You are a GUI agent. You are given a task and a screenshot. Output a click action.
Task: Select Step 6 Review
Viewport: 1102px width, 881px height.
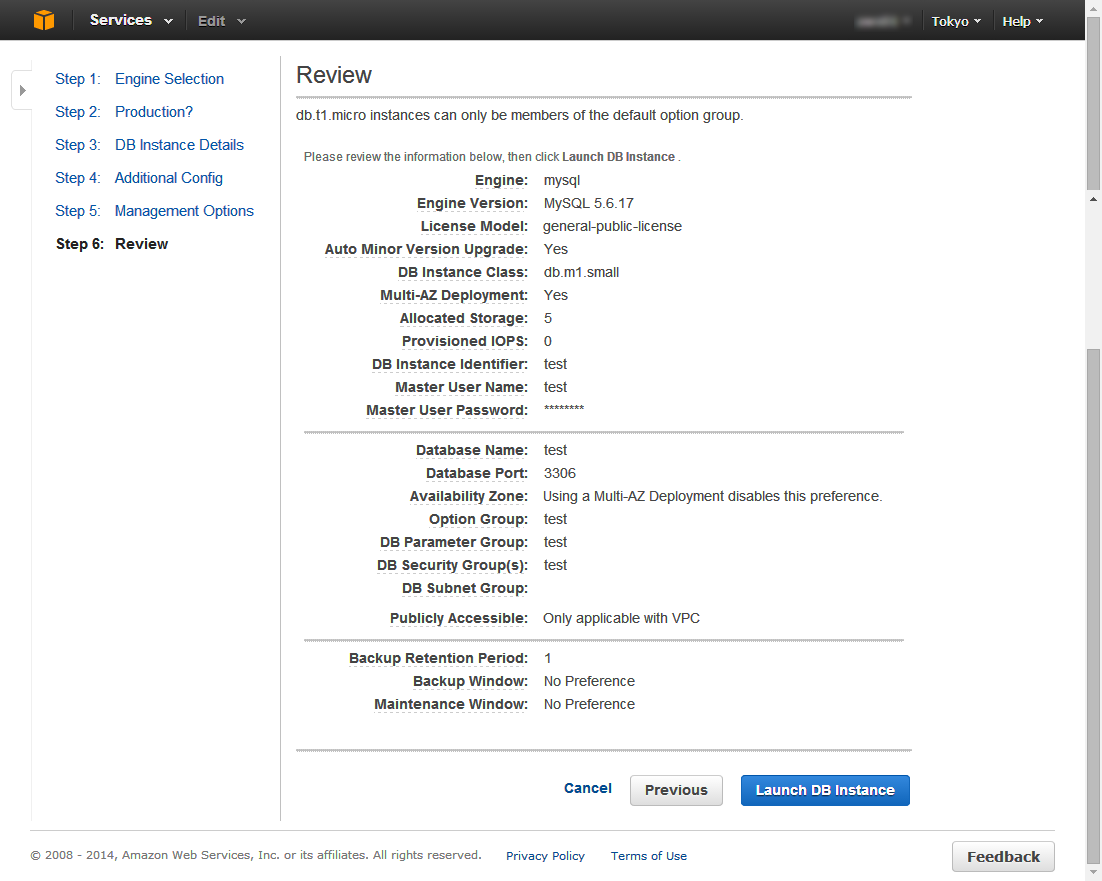112,244
